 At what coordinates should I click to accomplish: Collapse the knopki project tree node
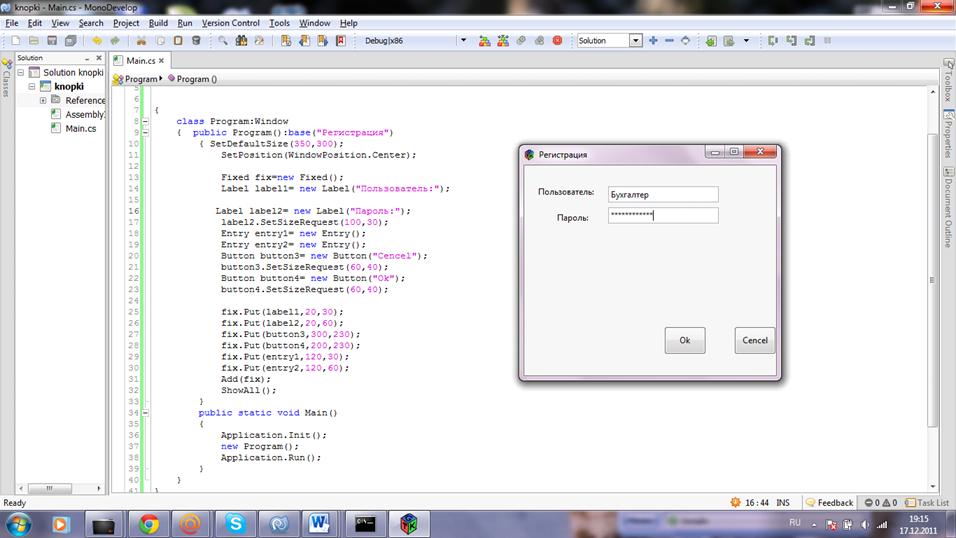[x=31, y=86]
